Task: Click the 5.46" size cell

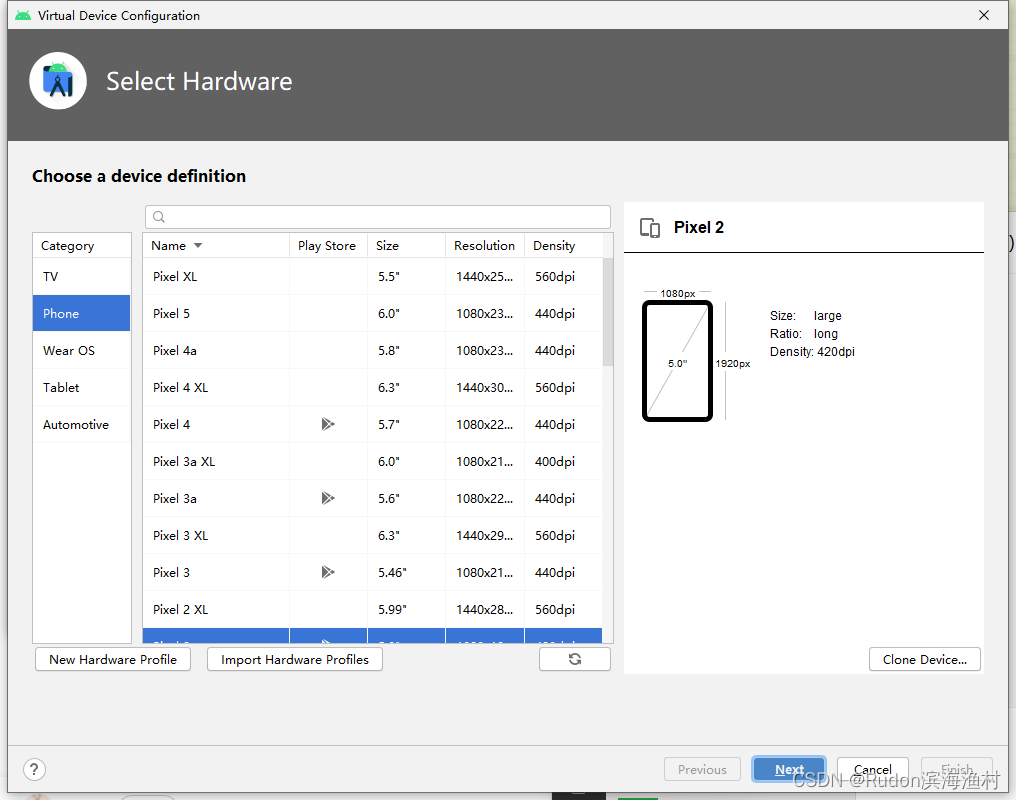Action: point(406,572)
